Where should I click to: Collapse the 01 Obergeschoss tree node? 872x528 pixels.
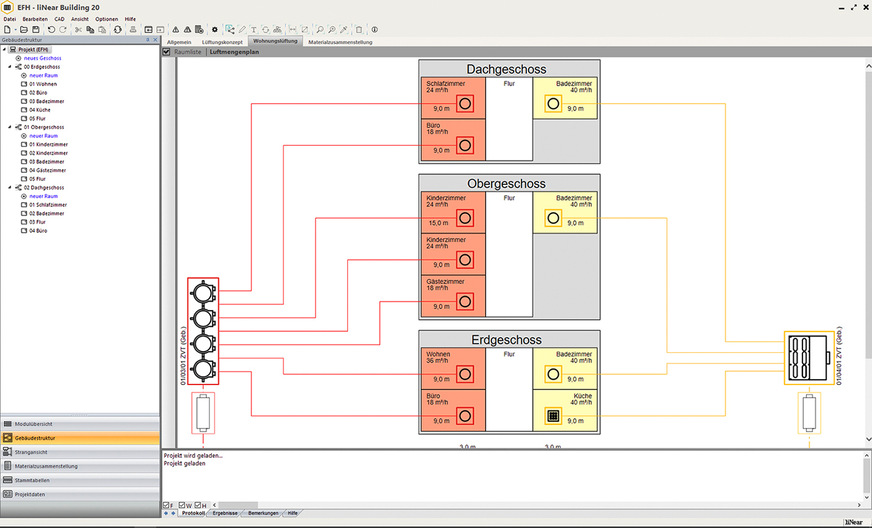(x=10, y=128)
